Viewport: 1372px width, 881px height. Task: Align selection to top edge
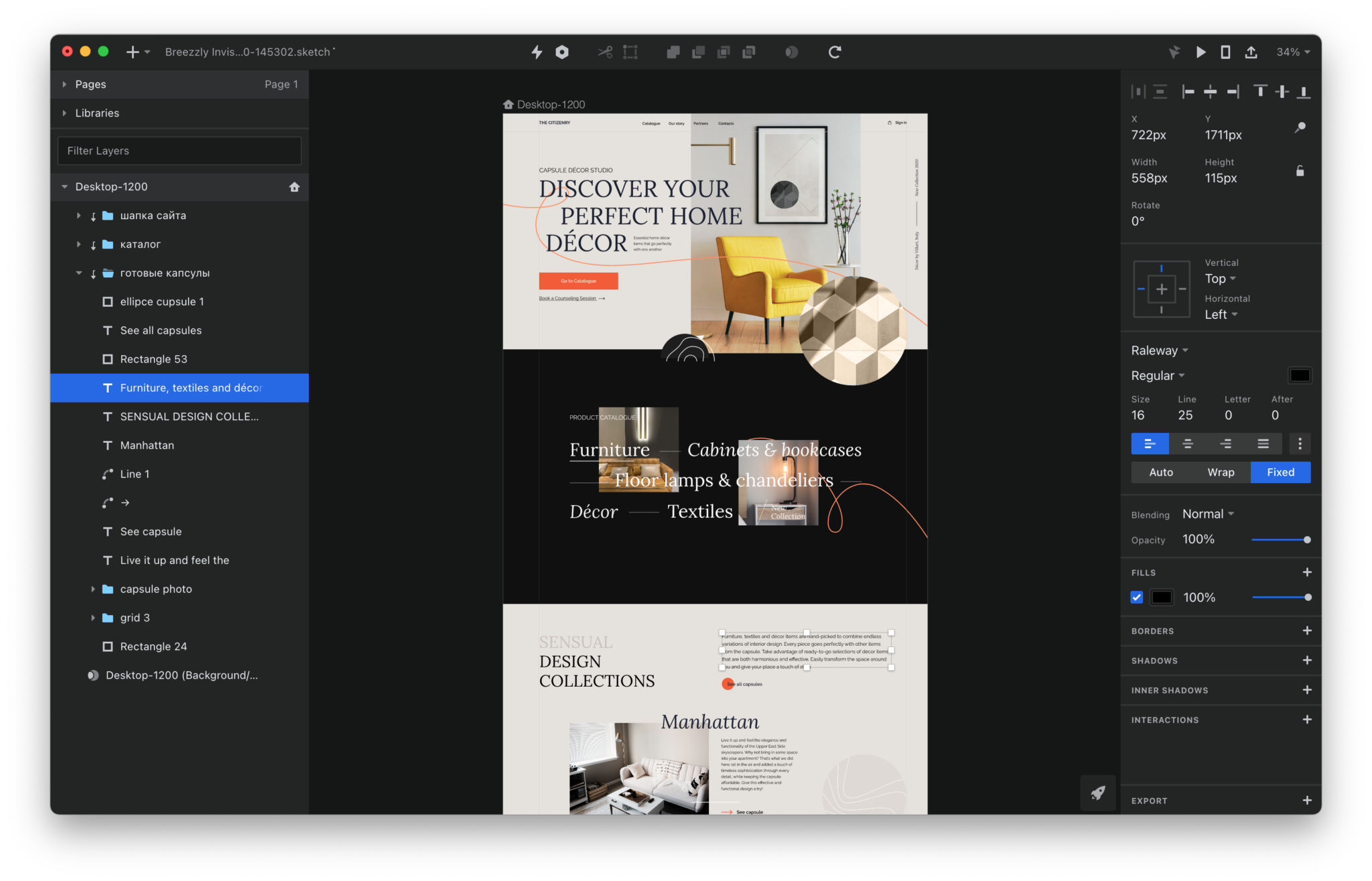(1260, 92)
